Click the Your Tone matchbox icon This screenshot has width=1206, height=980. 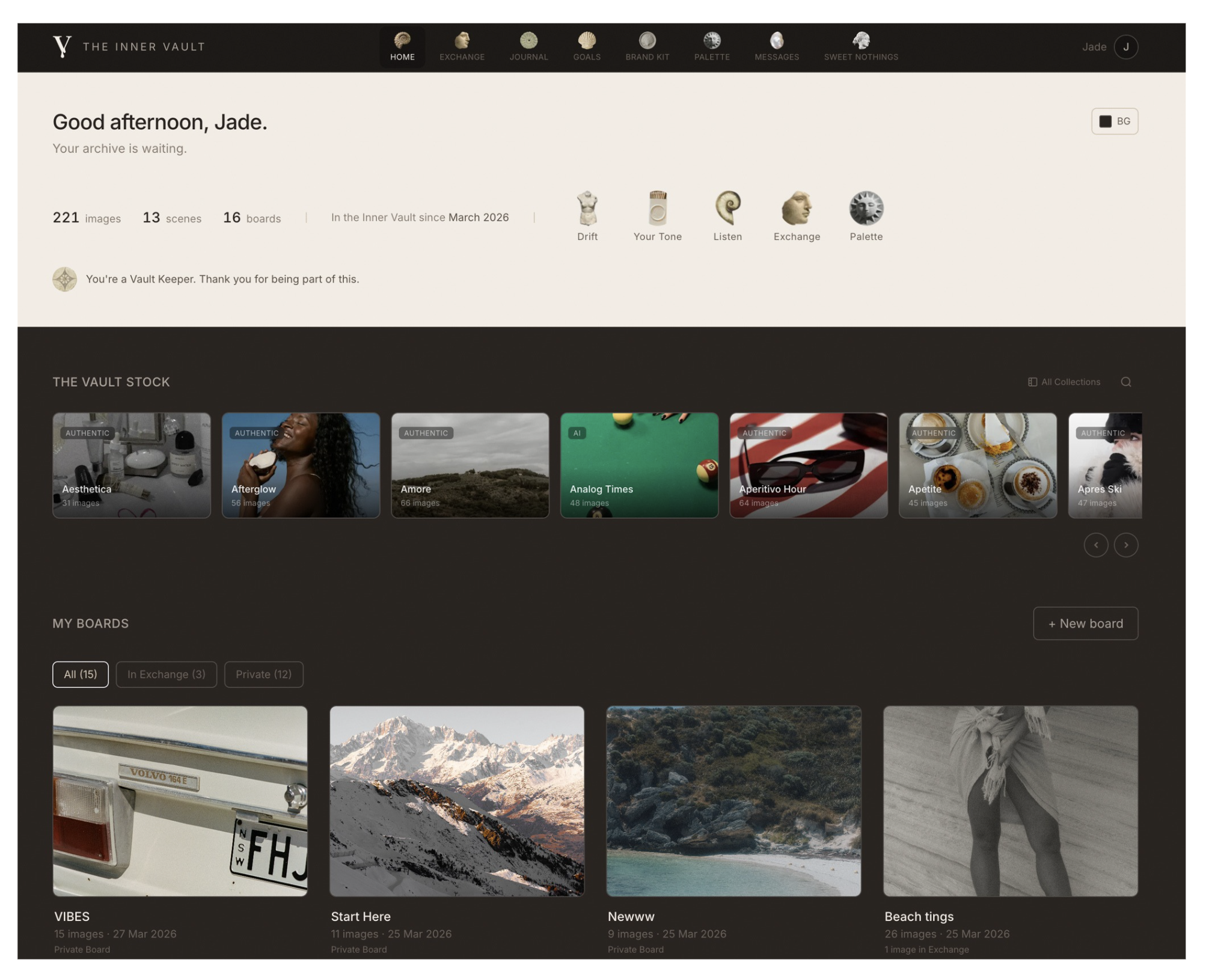tap(657, 209)
